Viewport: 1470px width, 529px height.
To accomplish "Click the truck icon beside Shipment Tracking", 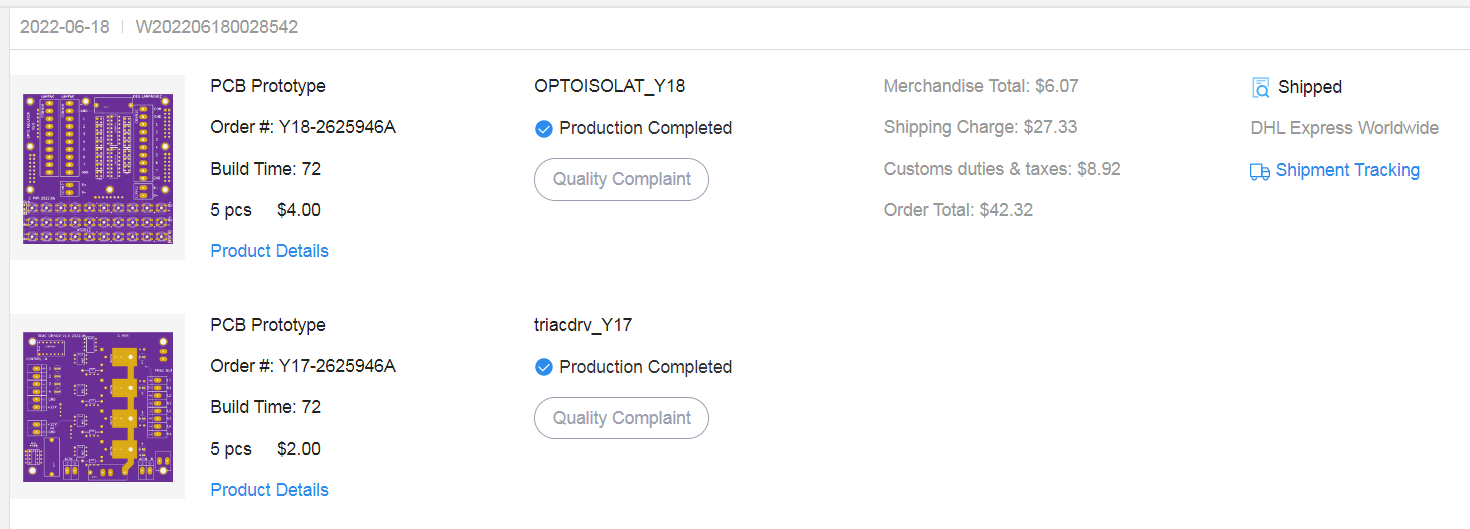I will click(x=1260, y=171).
